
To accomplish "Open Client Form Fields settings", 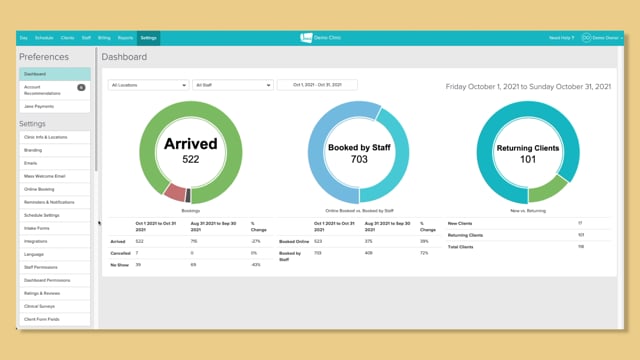I will [55, 319].
